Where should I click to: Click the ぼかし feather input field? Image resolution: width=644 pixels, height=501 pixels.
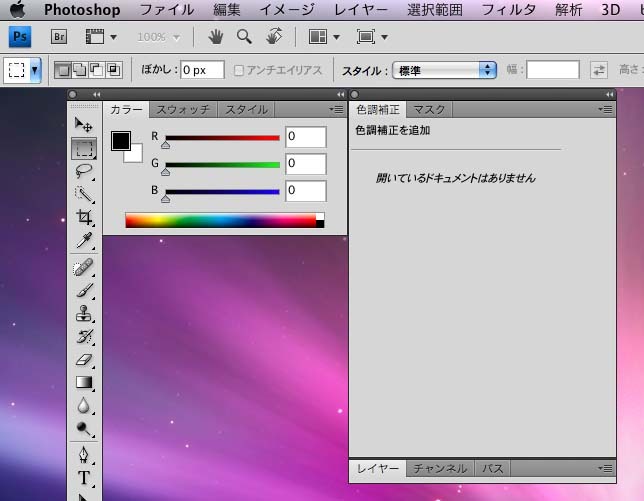point(202,70)
